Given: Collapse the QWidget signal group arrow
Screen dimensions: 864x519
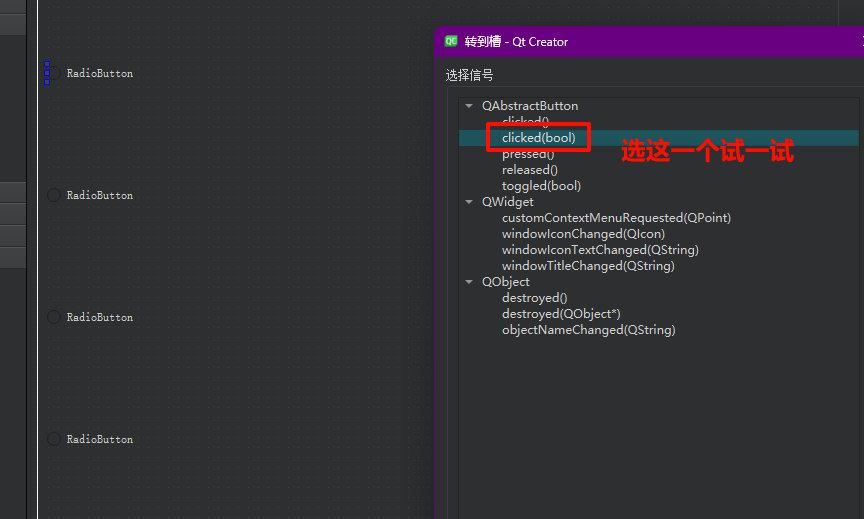Looking at the screenshot, I should (469, 202).
